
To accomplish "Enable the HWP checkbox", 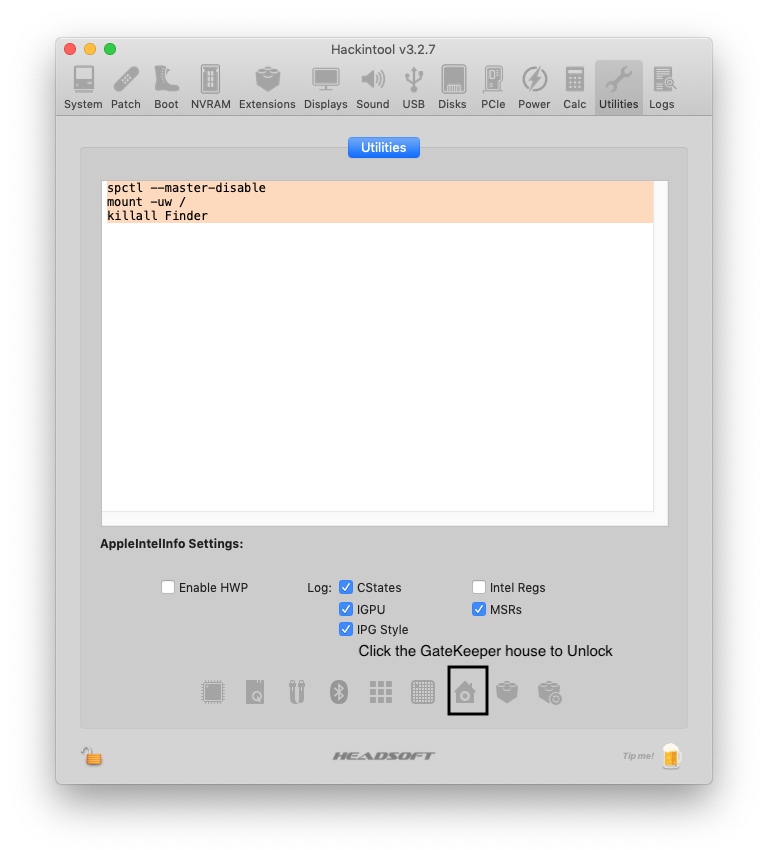I will [168, 587].
